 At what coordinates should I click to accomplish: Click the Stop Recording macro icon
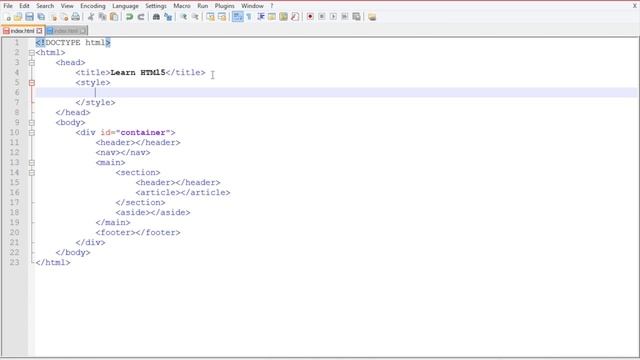(x=322, y=17)
